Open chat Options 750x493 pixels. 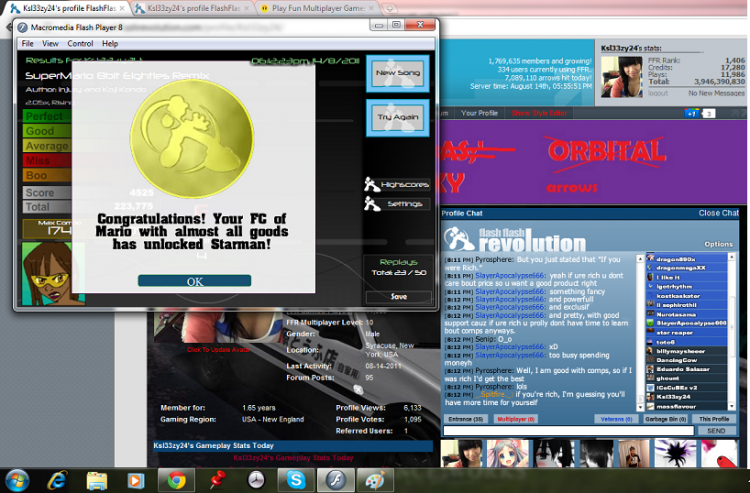pos(718,244)
